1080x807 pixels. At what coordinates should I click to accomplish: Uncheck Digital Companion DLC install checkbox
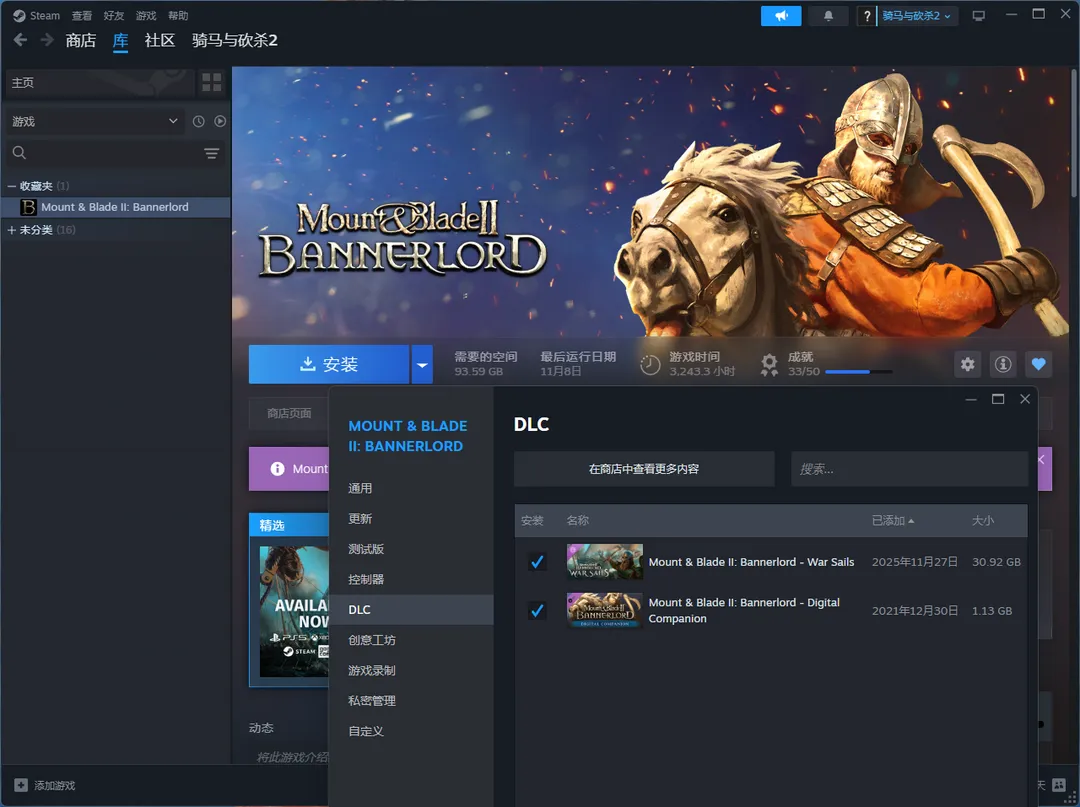[x=537, y=610]
